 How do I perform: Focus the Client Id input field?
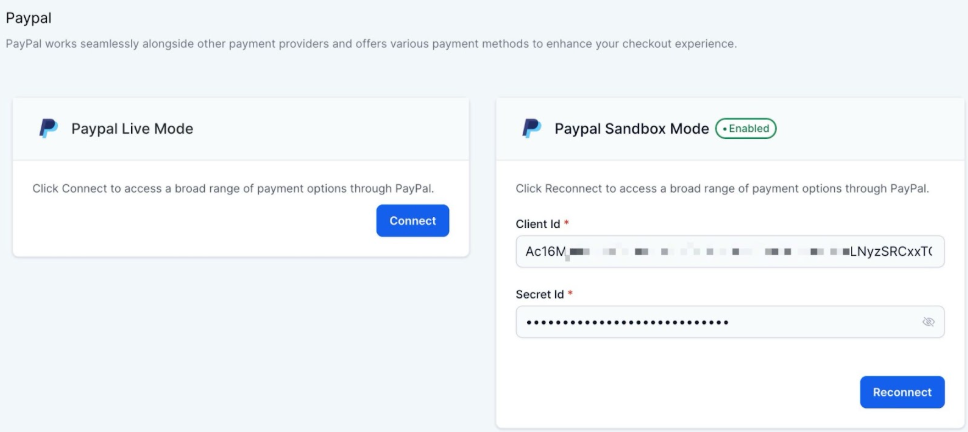click(x=730, y=252)
